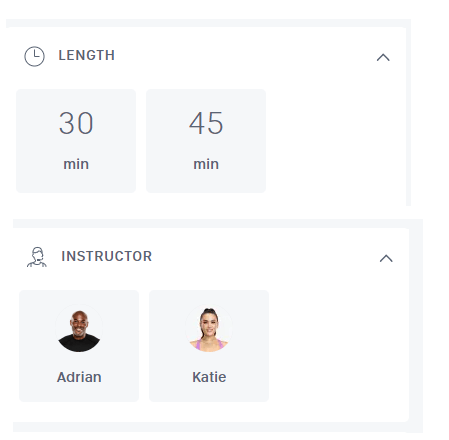Click the instructor headset icon
Screen dimensions: 449x440
tap(37, 257)
